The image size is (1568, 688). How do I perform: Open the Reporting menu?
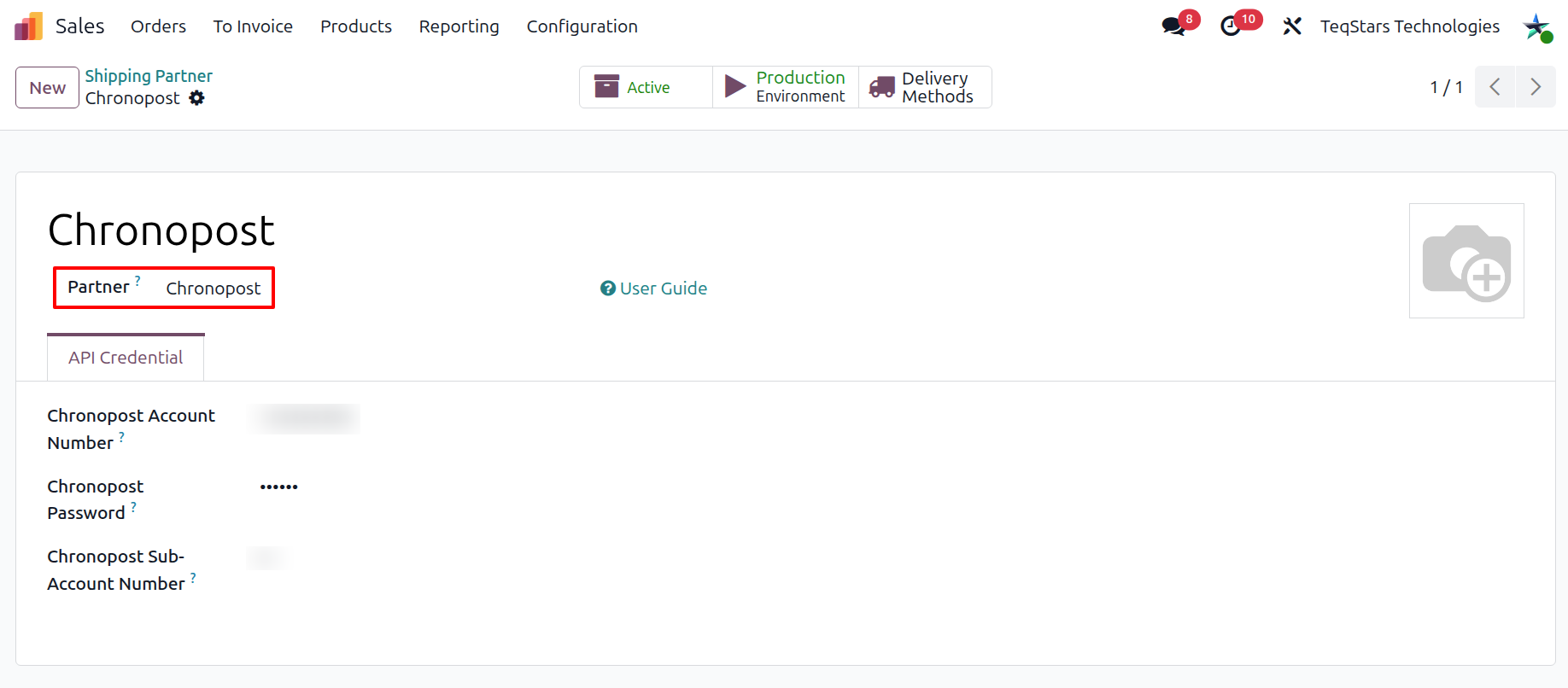[459, 26]
